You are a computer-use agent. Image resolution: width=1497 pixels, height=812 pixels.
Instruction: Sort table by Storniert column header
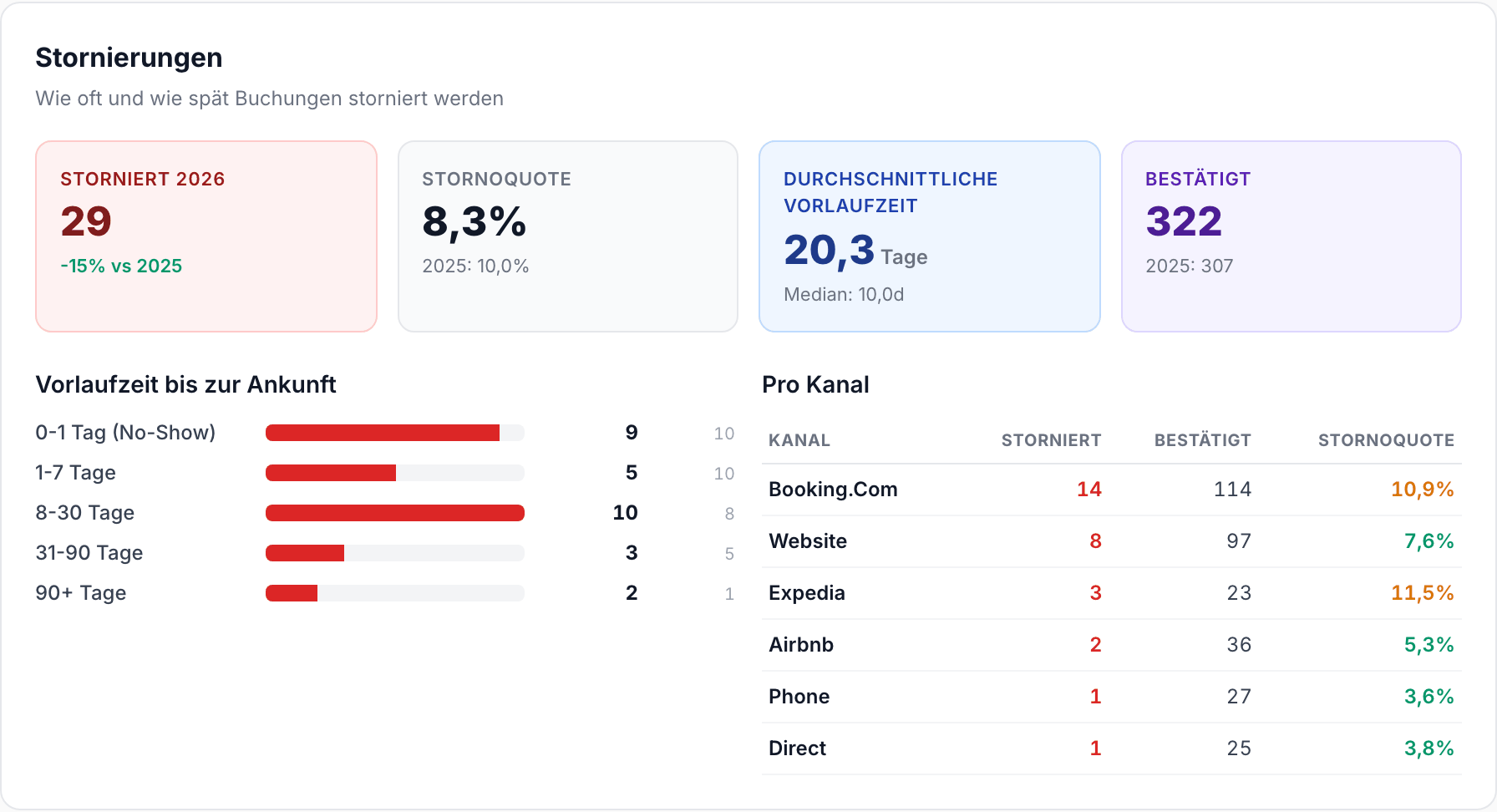click(1051, 440)
